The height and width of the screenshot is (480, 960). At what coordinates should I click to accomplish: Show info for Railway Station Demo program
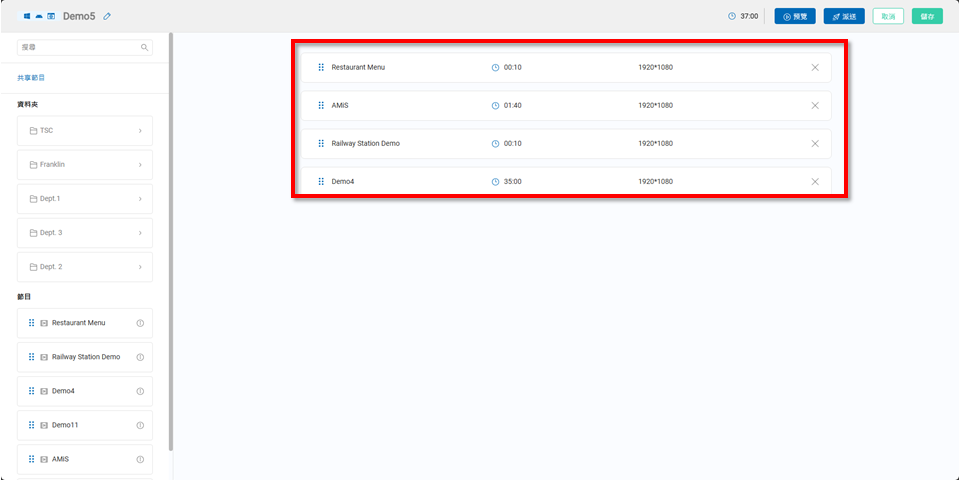pos(140,357)
